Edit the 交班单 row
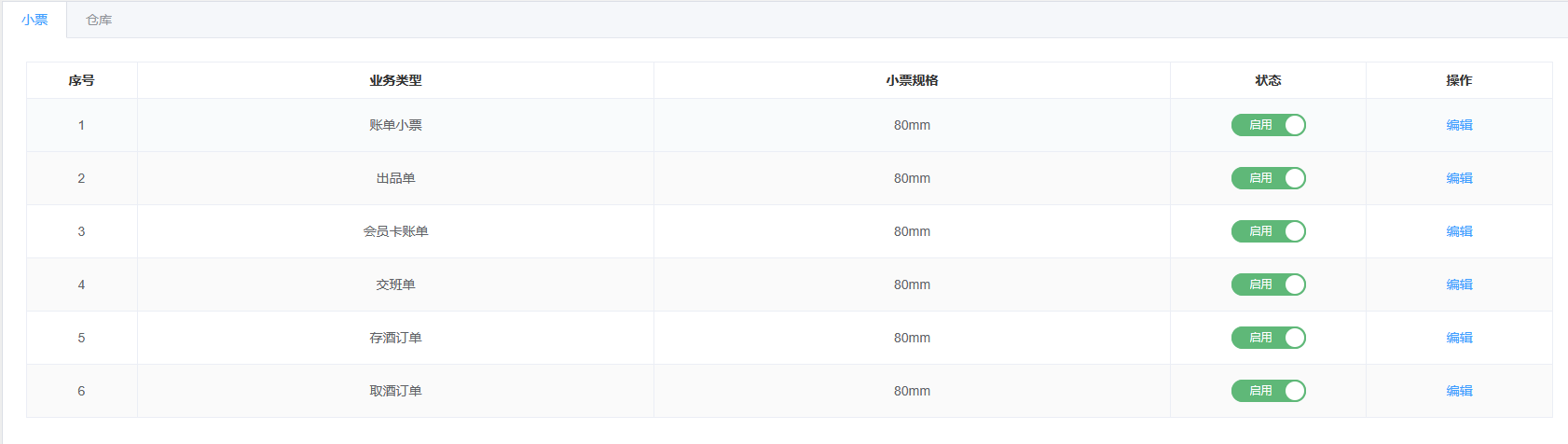Viewport: 1568px width, 444px height. pyautogui.click(x=1459, y=284)
